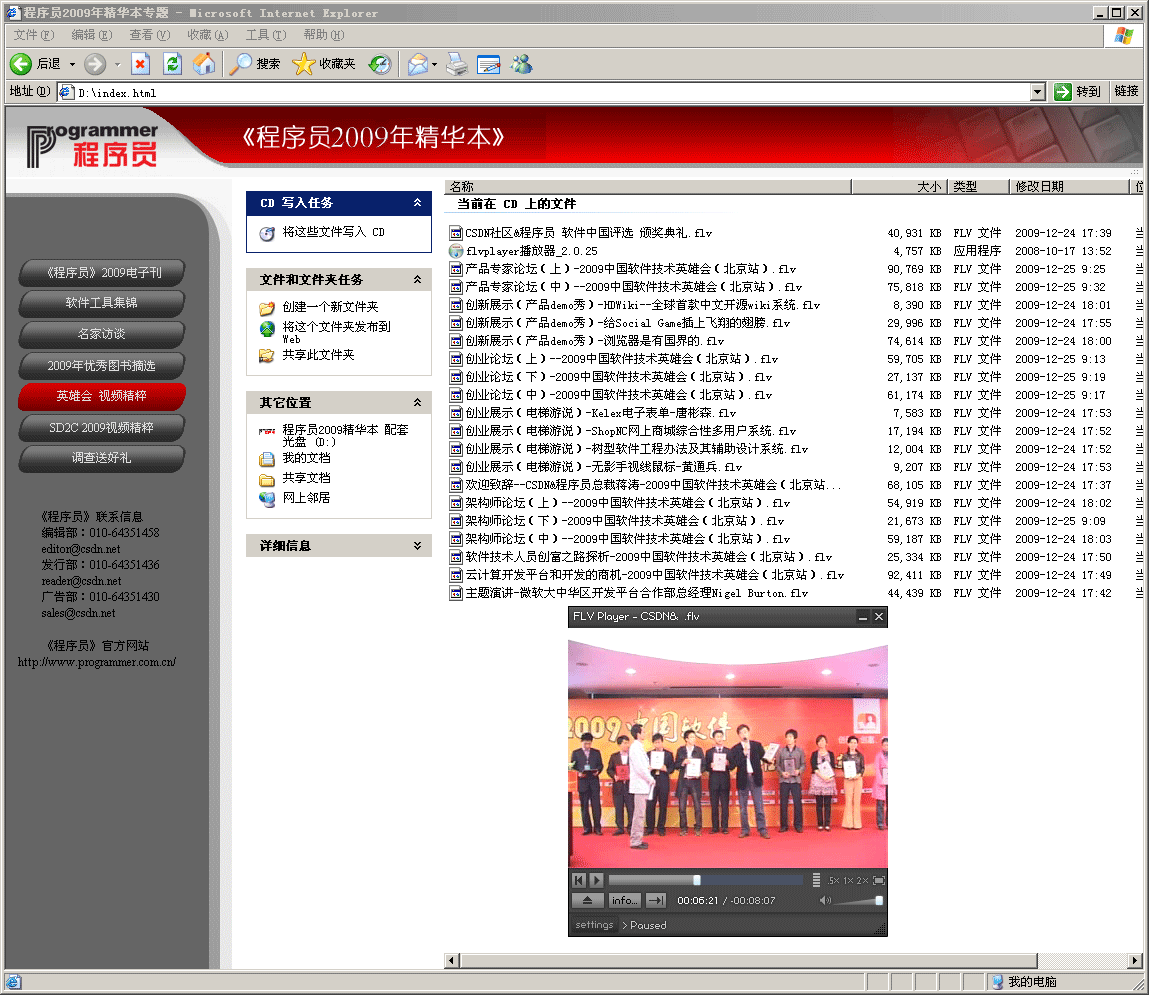Click 创建一个新文件夹 link
Image resolution: width=1149 pixels, height=995 pixels.
(x=330, y=307)
